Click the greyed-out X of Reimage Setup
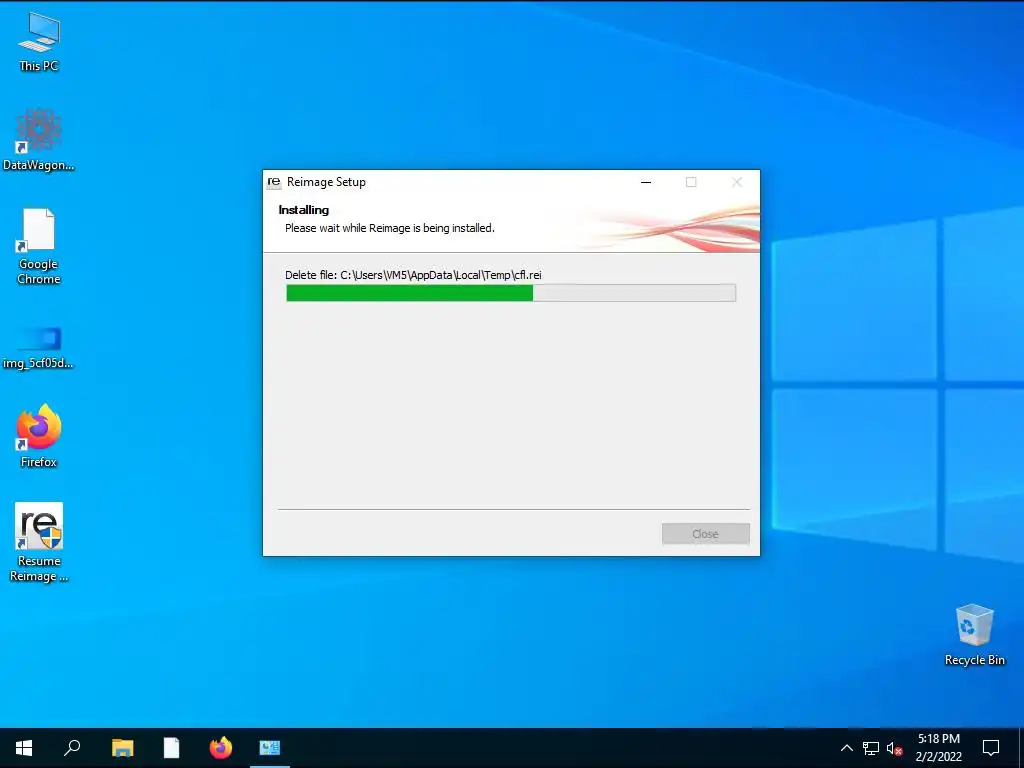1024x768 pixels. pos(737,182)
